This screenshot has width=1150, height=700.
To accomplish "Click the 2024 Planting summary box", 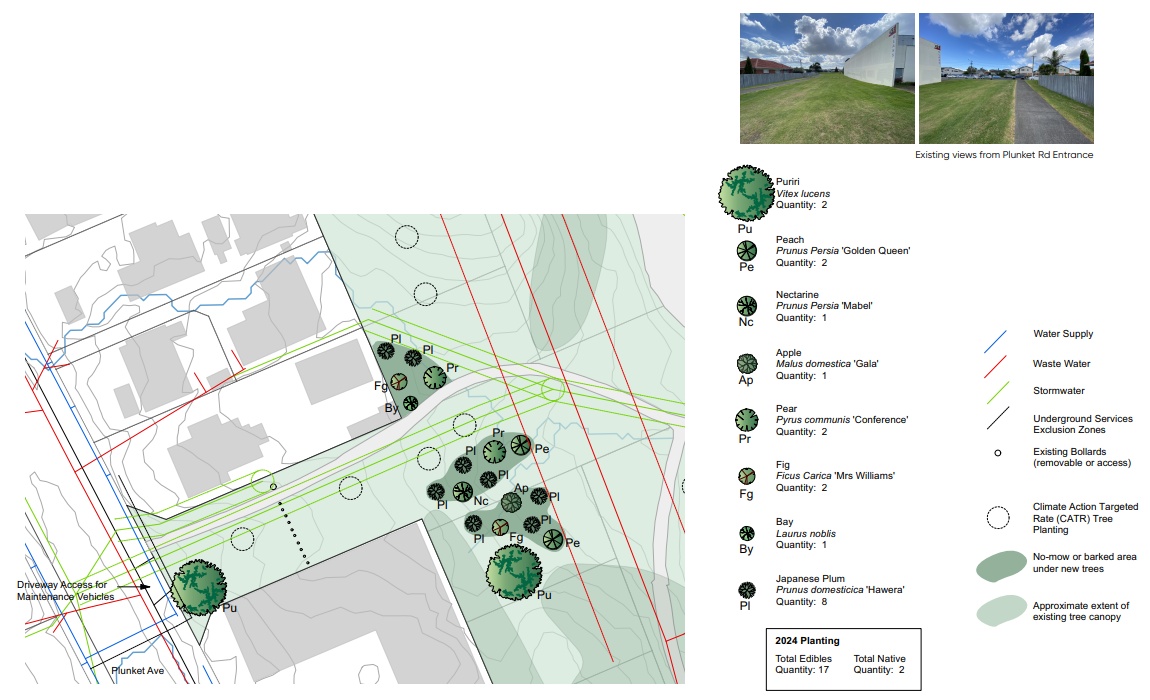I will (841, 656).
